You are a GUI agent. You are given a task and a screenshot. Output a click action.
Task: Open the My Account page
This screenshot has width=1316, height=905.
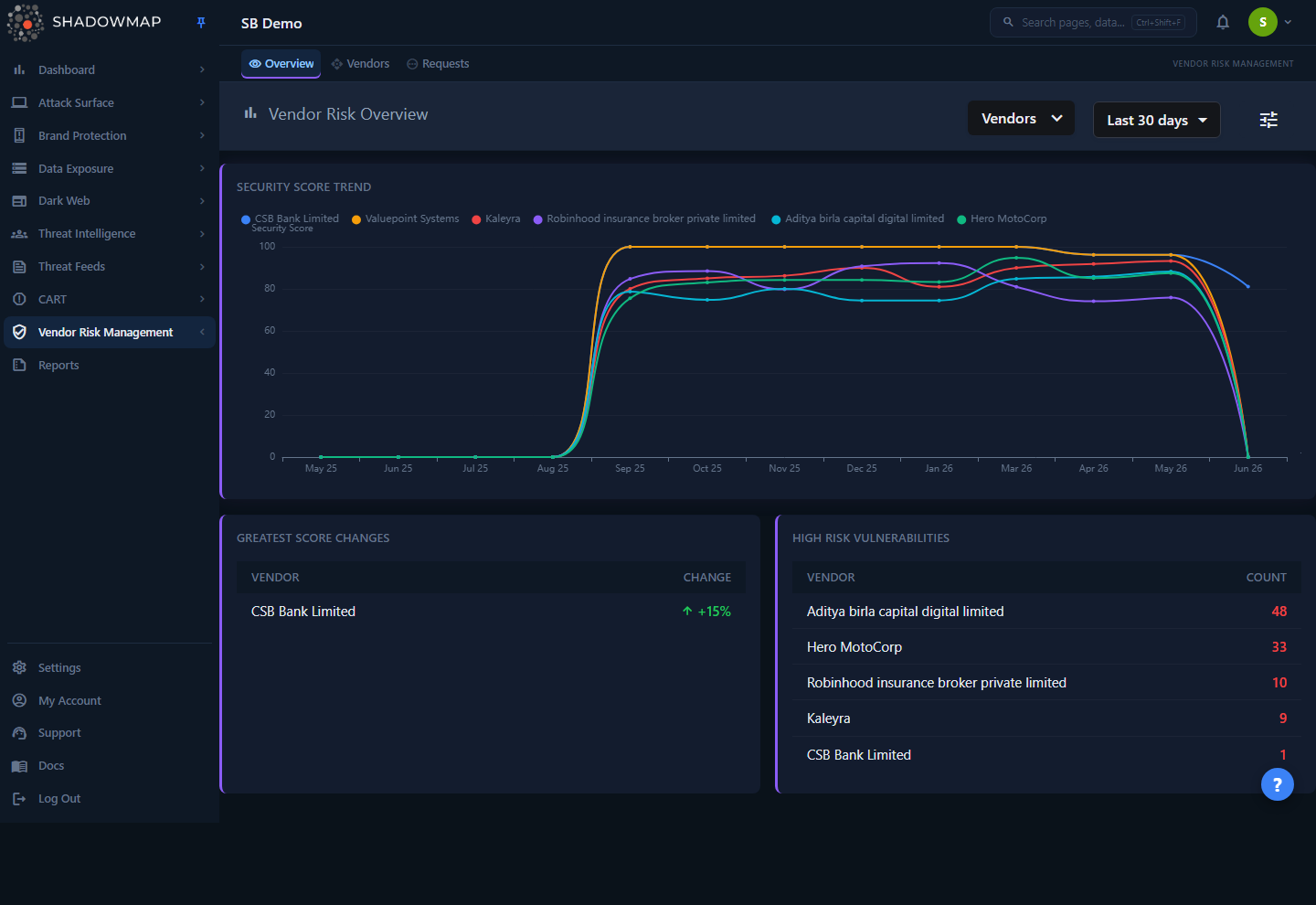click(x=110, y=700)
